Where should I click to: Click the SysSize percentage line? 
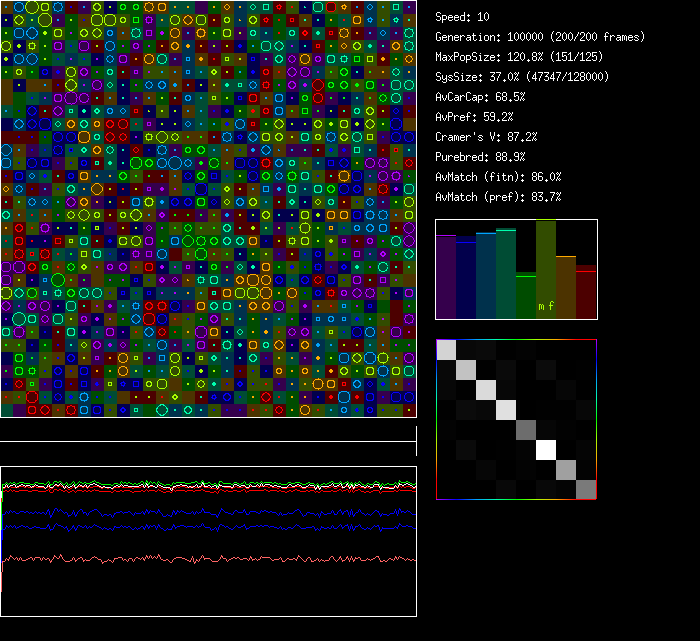coord(522,77)
